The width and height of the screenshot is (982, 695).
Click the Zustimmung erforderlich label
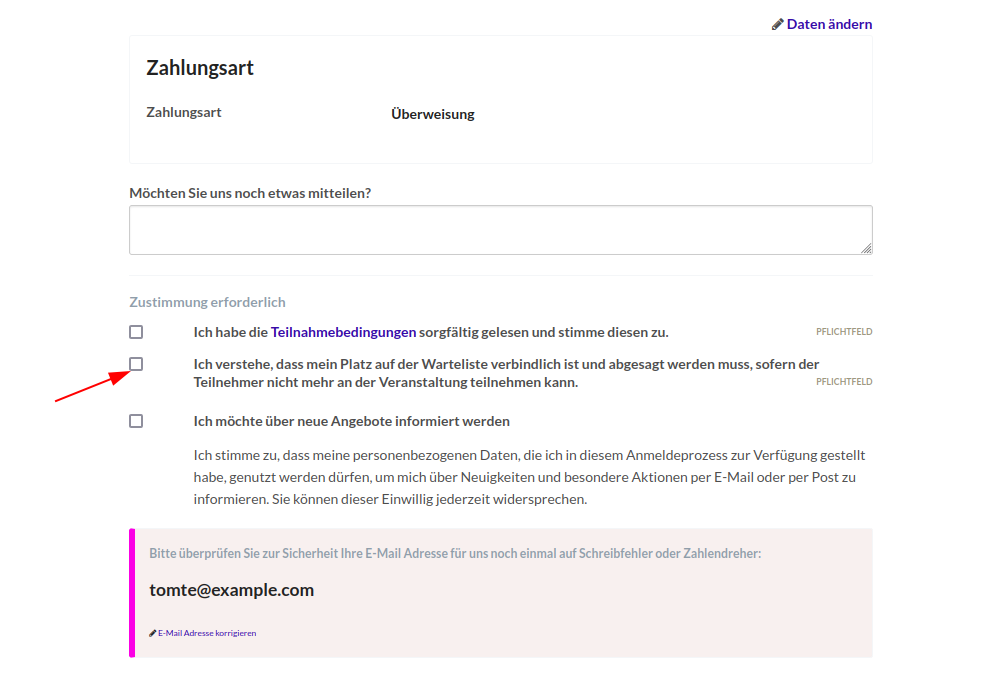[x=207, y=302]
